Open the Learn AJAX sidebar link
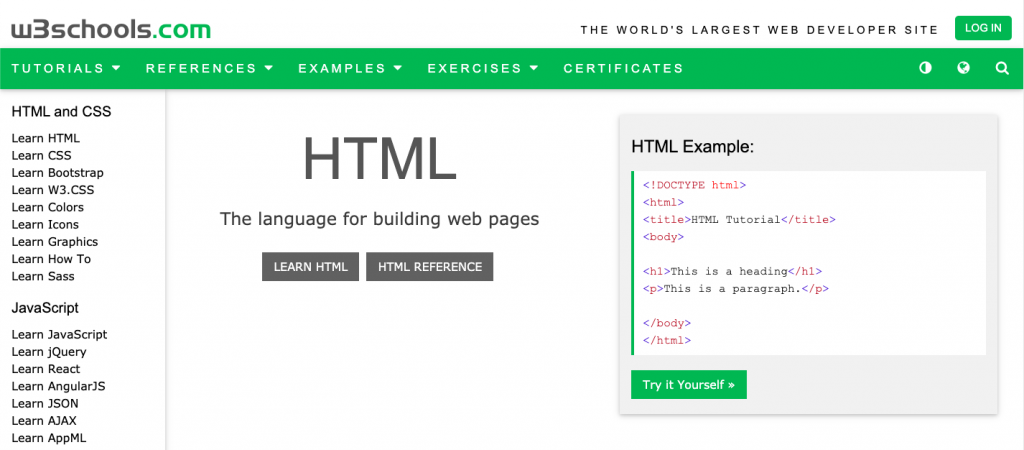The height and width of the screenshot is (450, 1024). pyautogui.click(x=44, y=421)
